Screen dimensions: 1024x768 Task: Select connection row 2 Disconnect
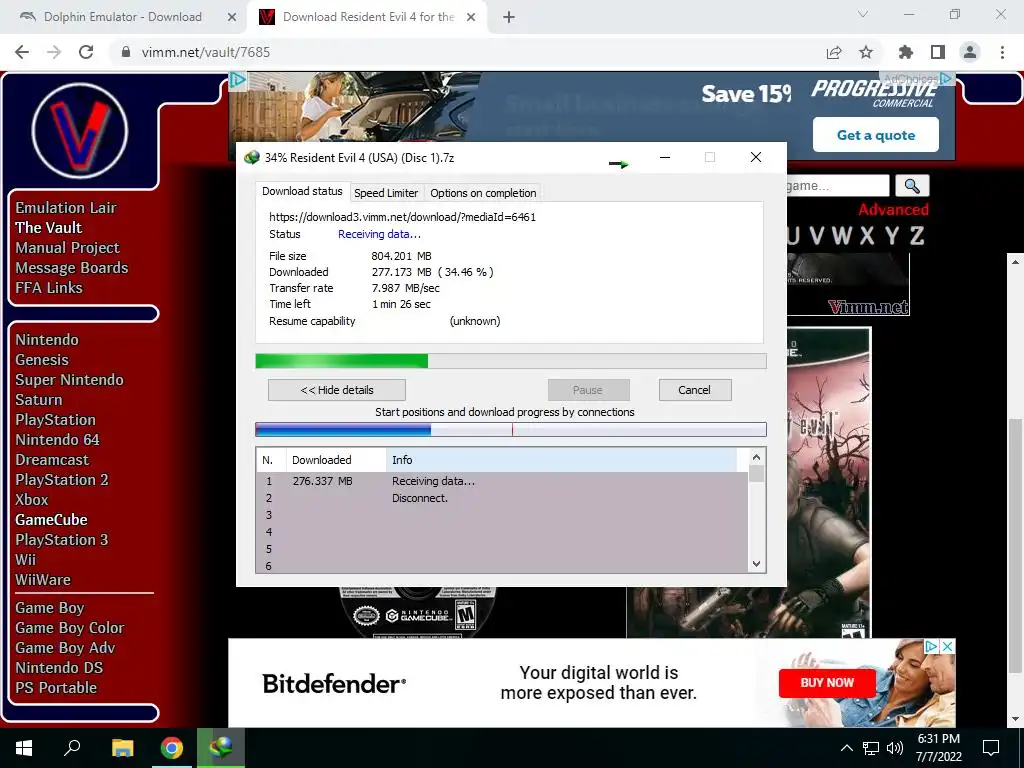point(502,498)
